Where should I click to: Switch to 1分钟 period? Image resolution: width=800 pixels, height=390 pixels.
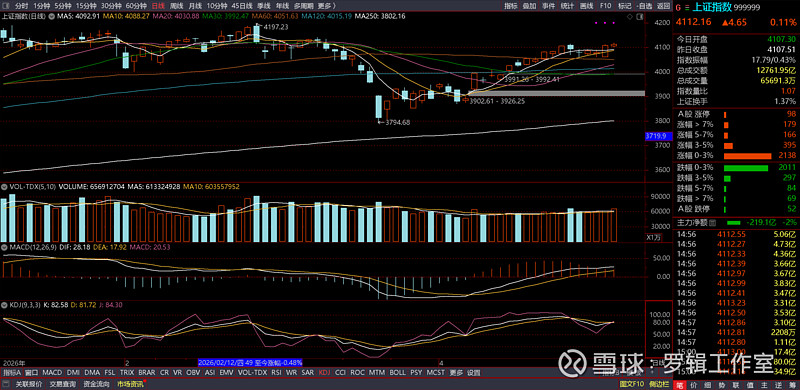pyautogui.click(x=42, y=6)
